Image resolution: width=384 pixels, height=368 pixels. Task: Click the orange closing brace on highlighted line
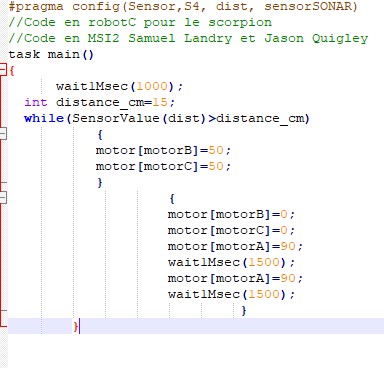tap(76, 326)
